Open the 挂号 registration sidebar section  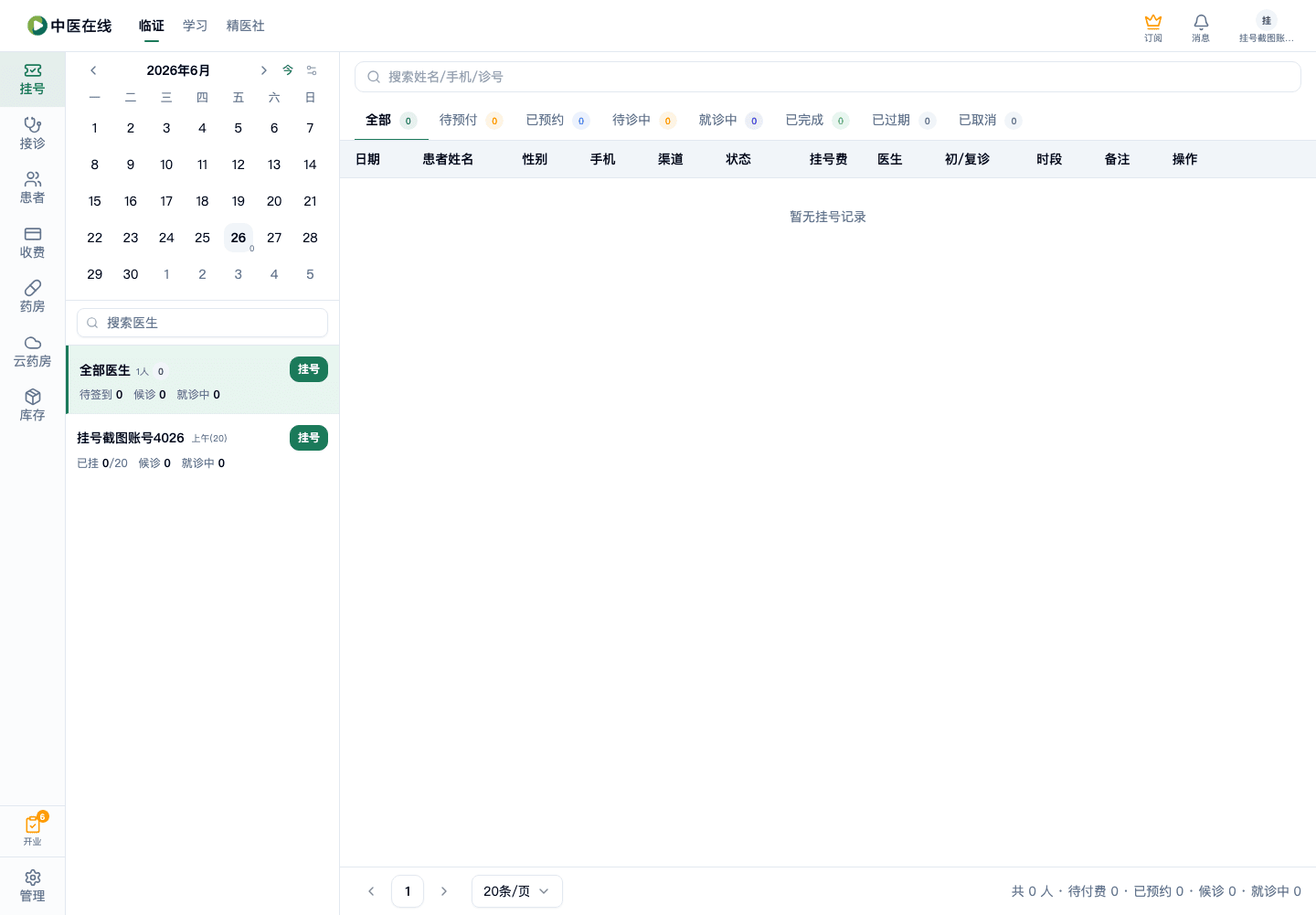click(32, 80)
